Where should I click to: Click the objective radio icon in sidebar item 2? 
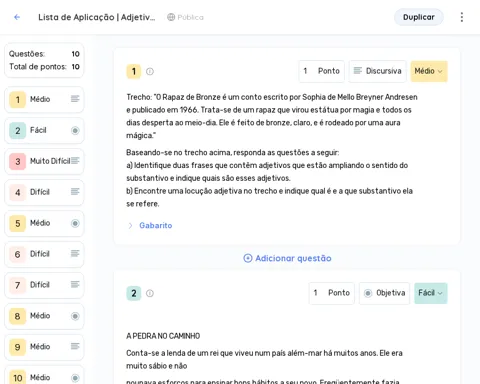click(x=75, y=130)
